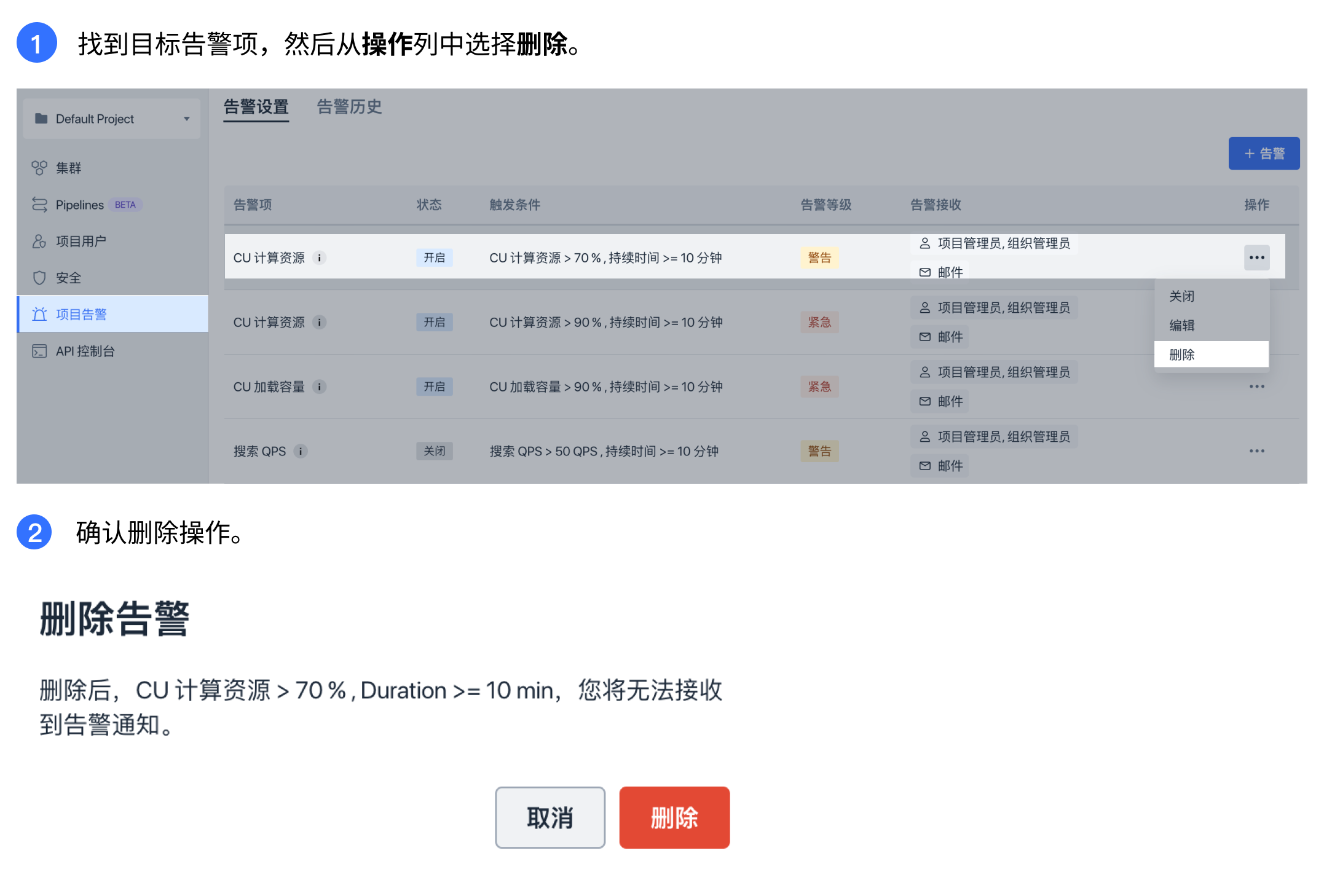Image resolution: width=1324 pixels, height=896 pixels.
Task: Click info icon on CU 计算资源 90% row
Action: (319, 322)
